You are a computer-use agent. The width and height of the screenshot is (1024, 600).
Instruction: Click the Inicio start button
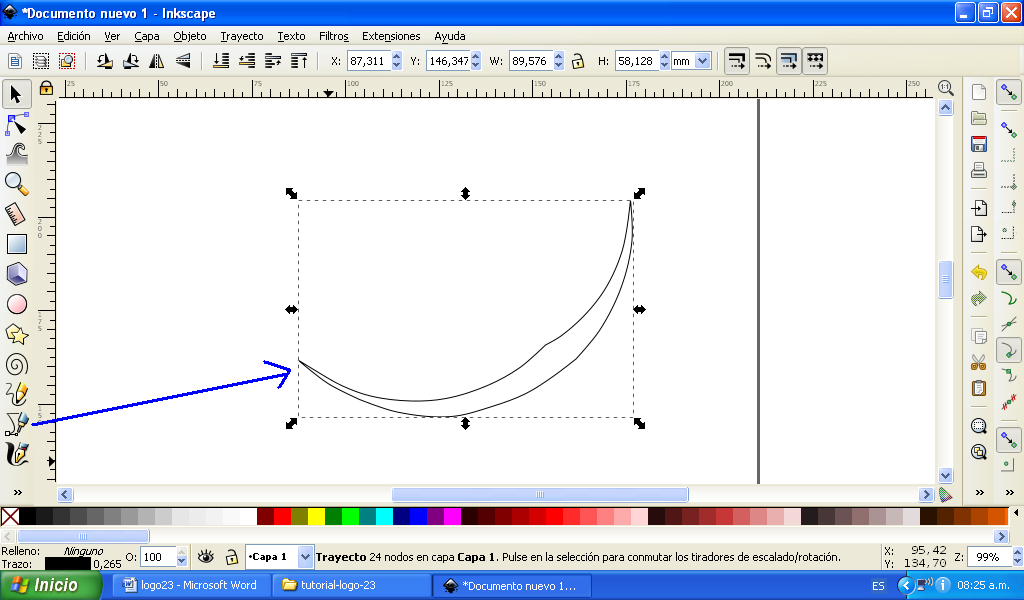pyautogui.click(x=50, y=585)
